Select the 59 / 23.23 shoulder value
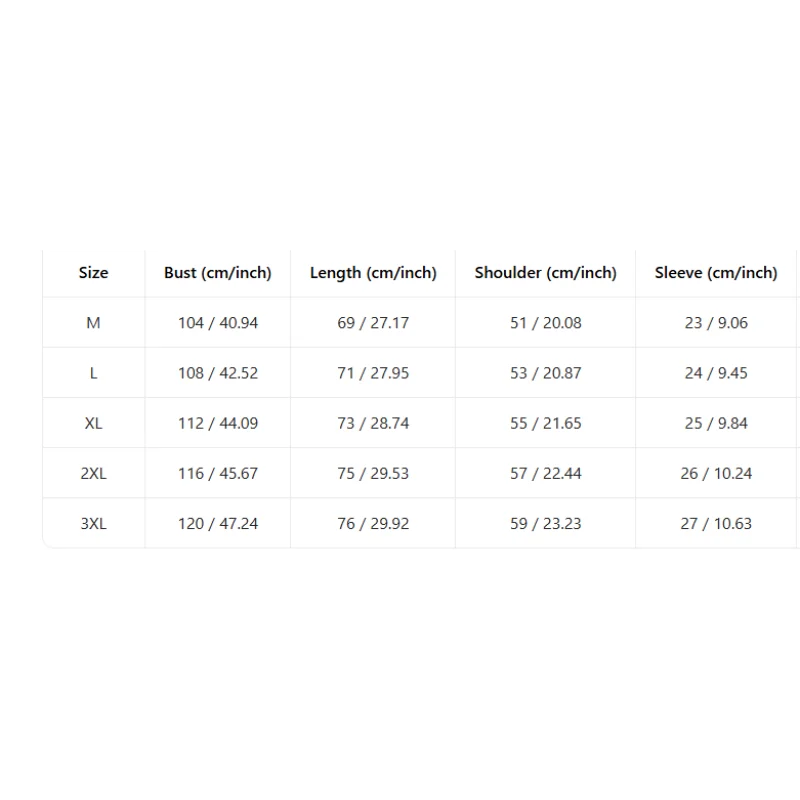The image size is (800, 800). point(545,524)
